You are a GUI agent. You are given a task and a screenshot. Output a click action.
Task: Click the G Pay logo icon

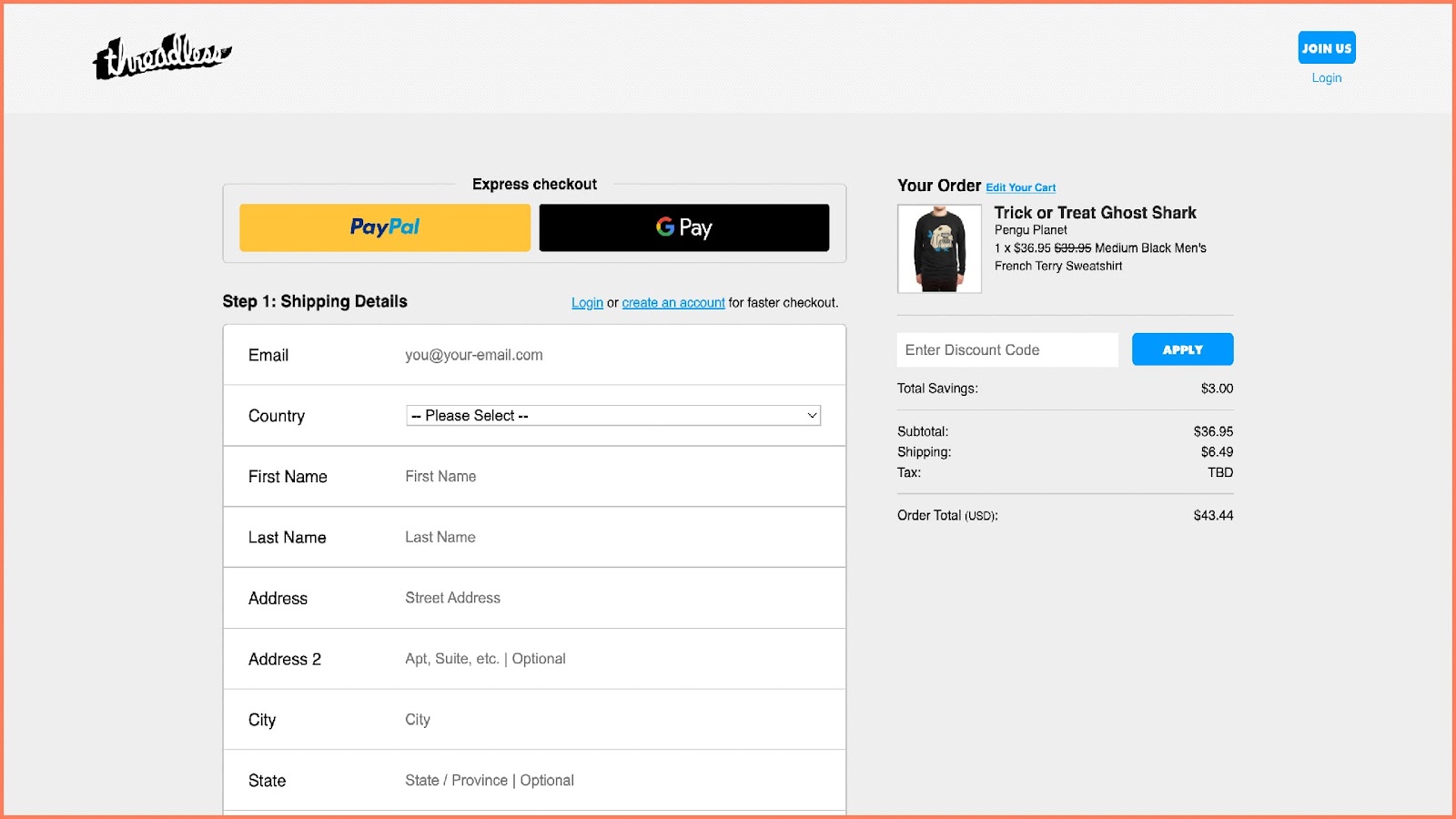[x=663, y=227]
